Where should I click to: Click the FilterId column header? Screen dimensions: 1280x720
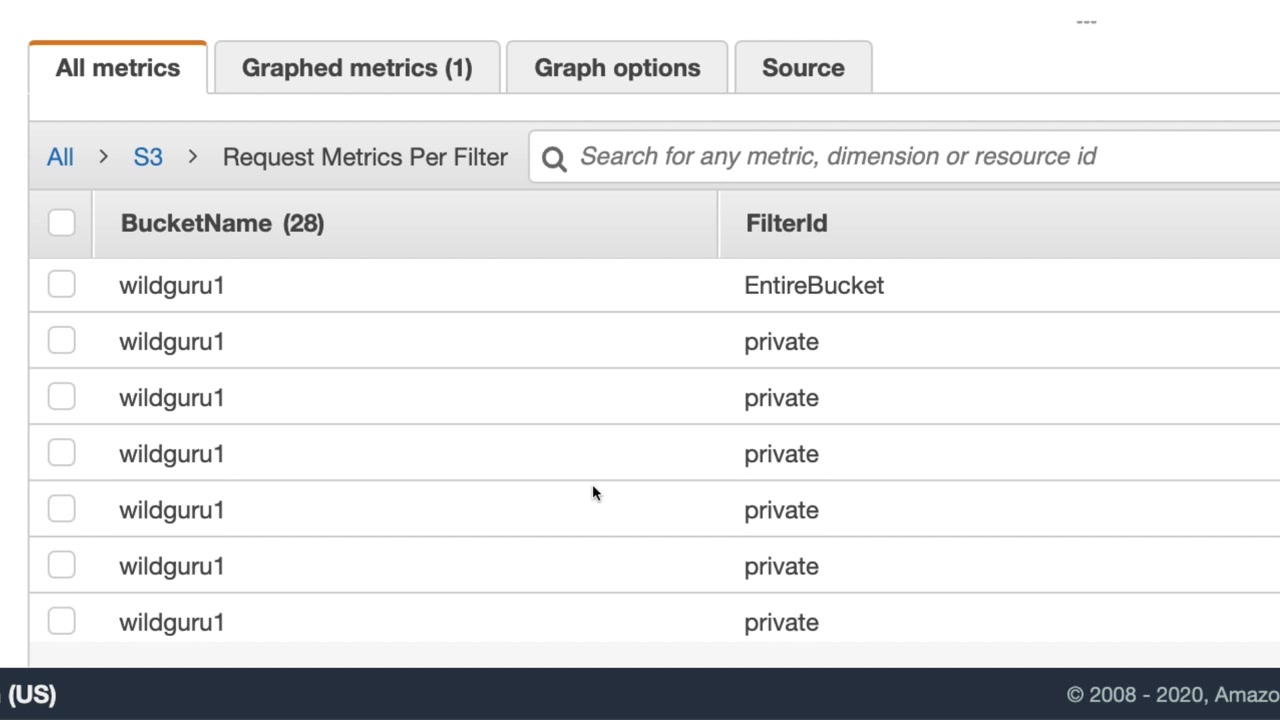point(786,223)
